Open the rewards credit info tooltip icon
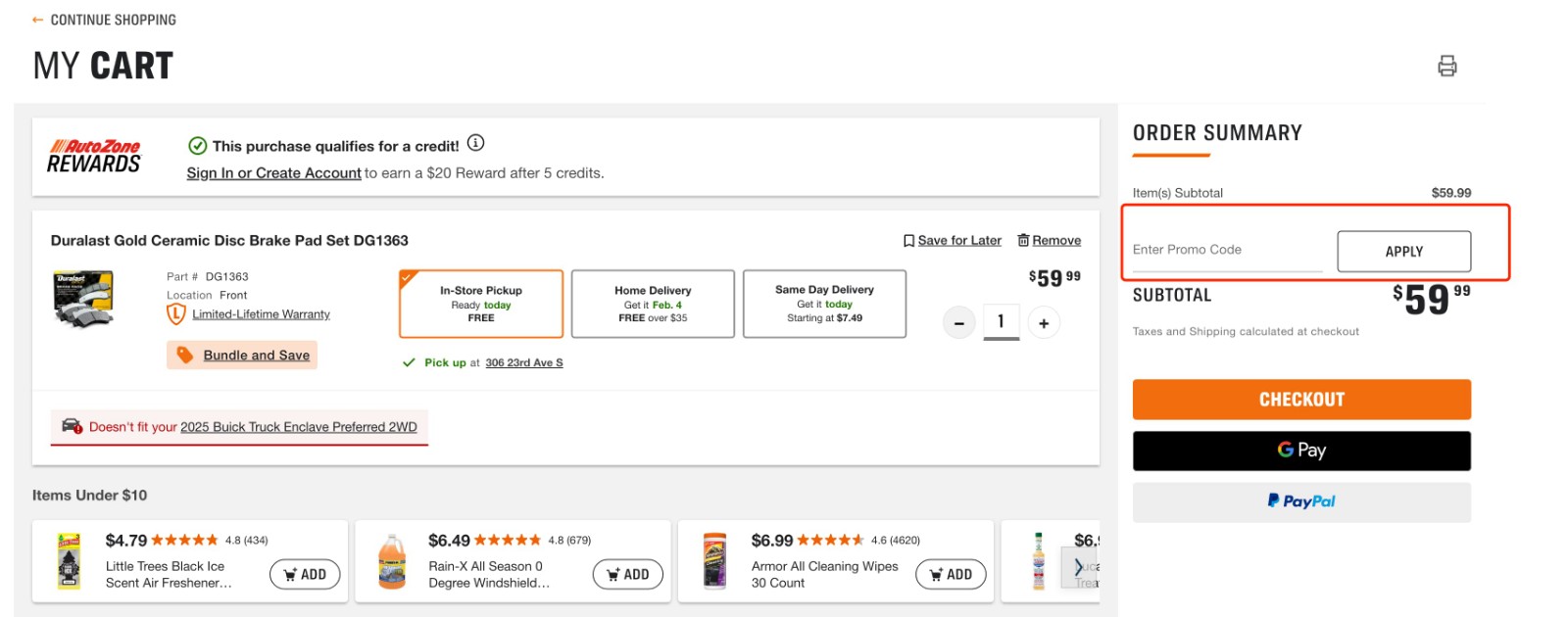Screen dimensions: 1568x617 tap(475, 143)
